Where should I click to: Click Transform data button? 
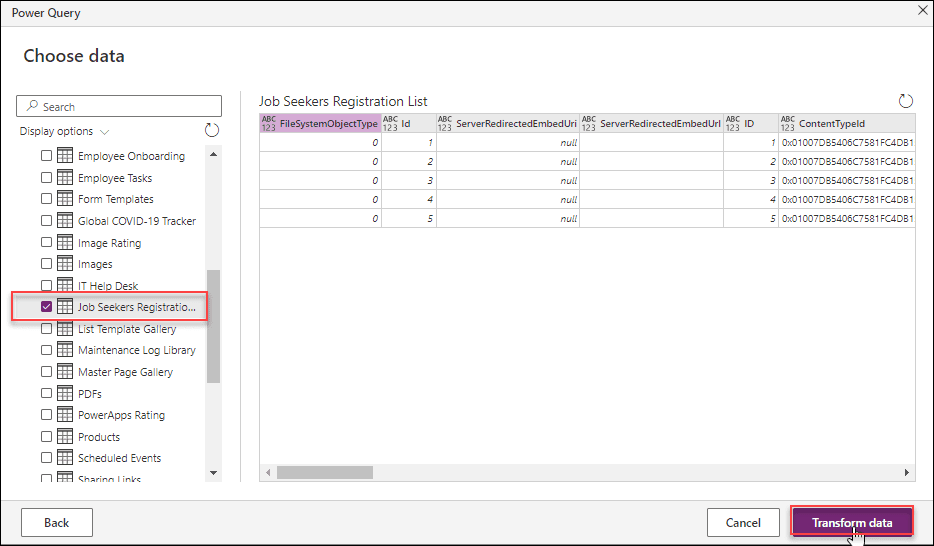tap(852, 522)
